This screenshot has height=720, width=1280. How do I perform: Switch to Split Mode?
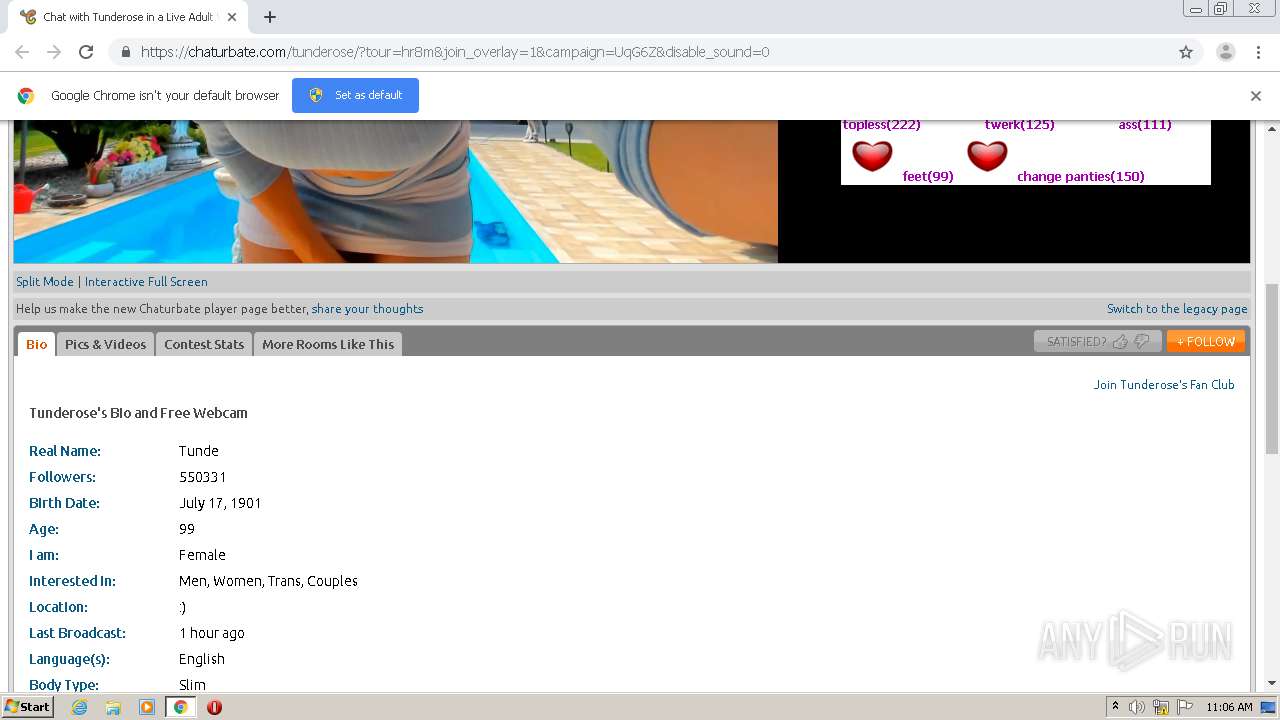(x=45, y=282)
